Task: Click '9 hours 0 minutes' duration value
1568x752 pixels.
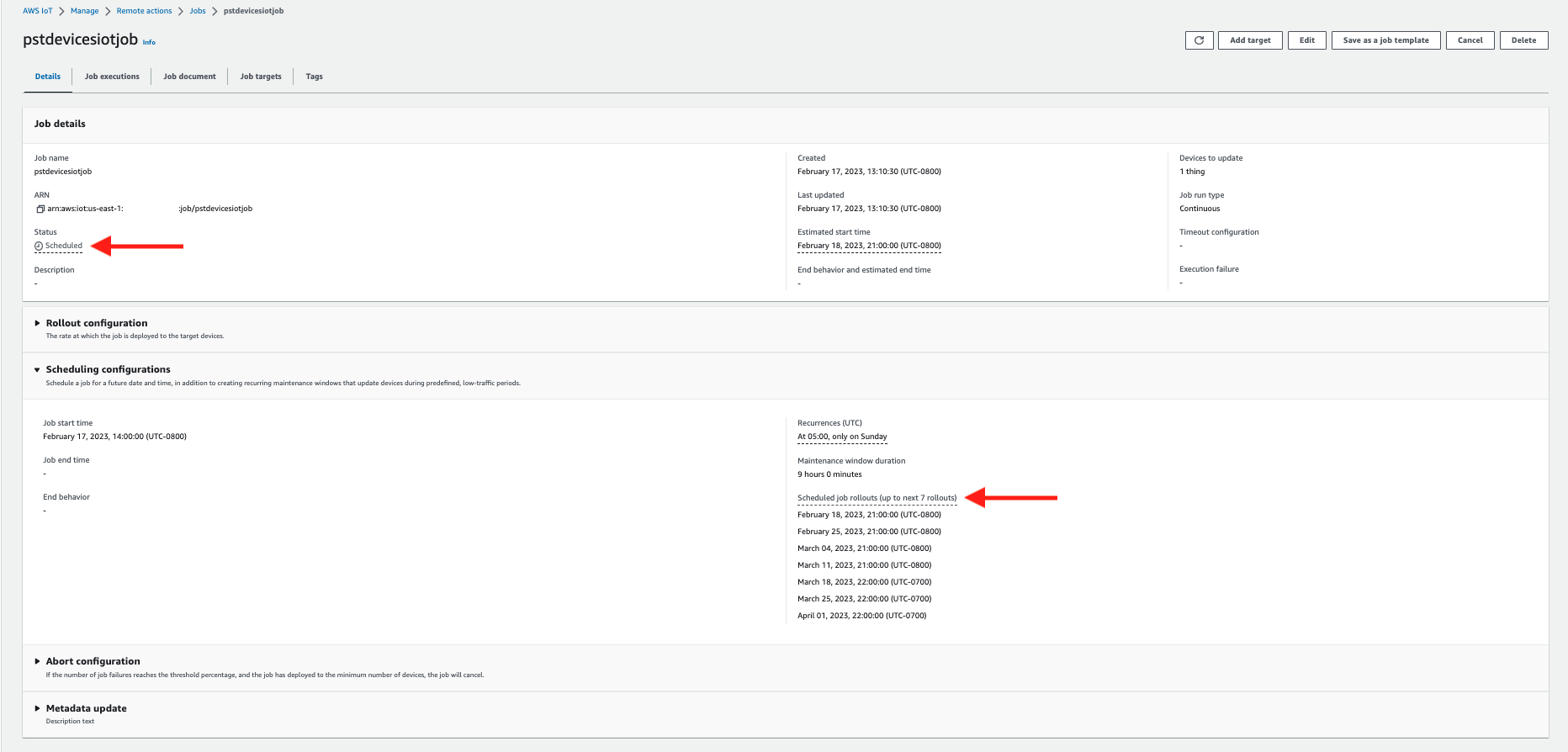Action: 829,474
